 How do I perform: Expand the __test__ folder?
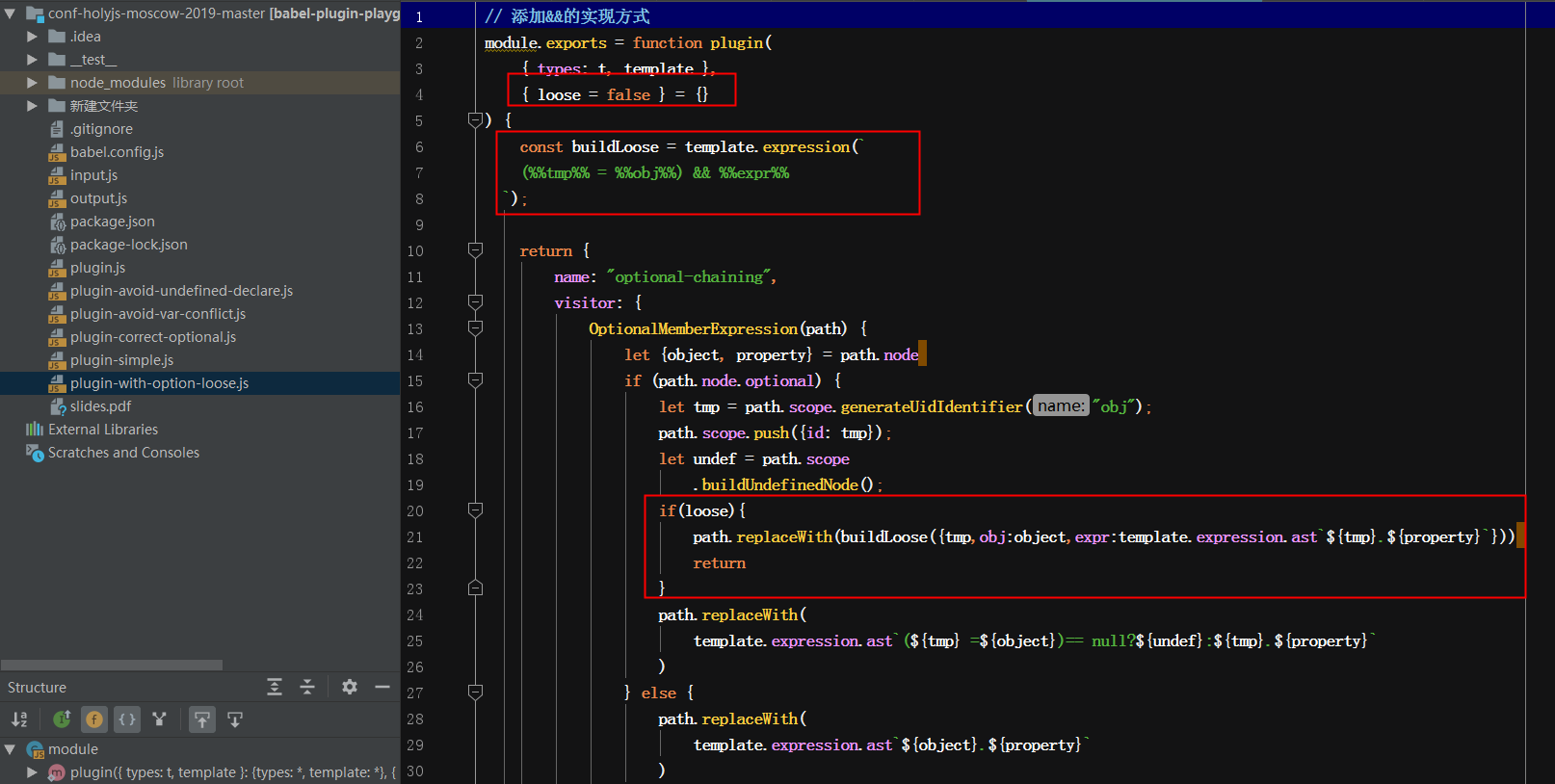coord(32,60)
